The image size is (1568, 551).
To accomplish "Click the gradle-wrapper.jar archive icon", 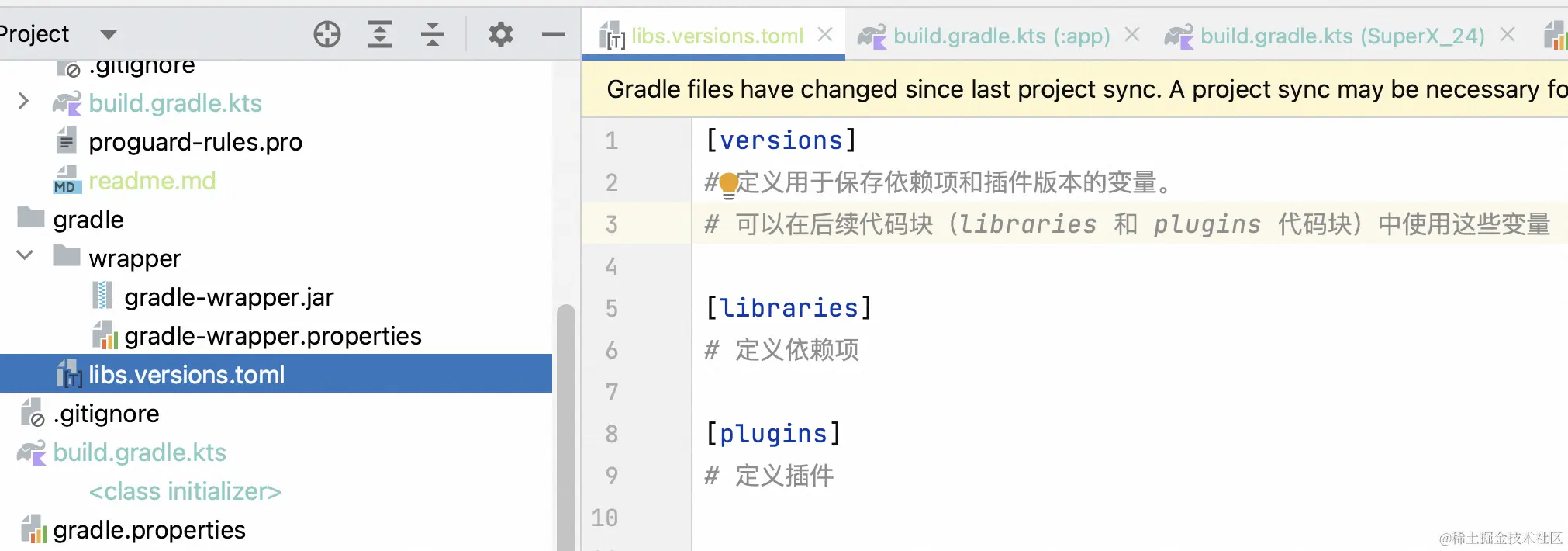I will [102, 296].
